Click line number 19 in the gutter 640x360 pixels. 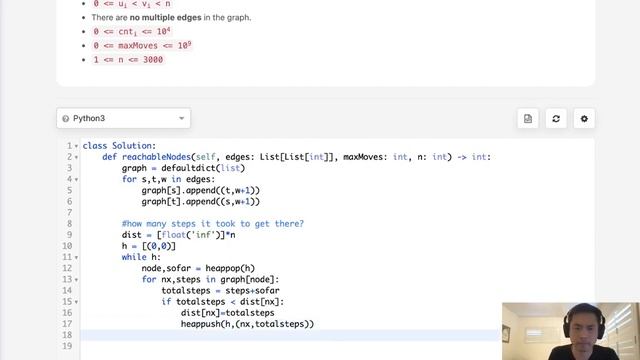(x=67, y=346)
